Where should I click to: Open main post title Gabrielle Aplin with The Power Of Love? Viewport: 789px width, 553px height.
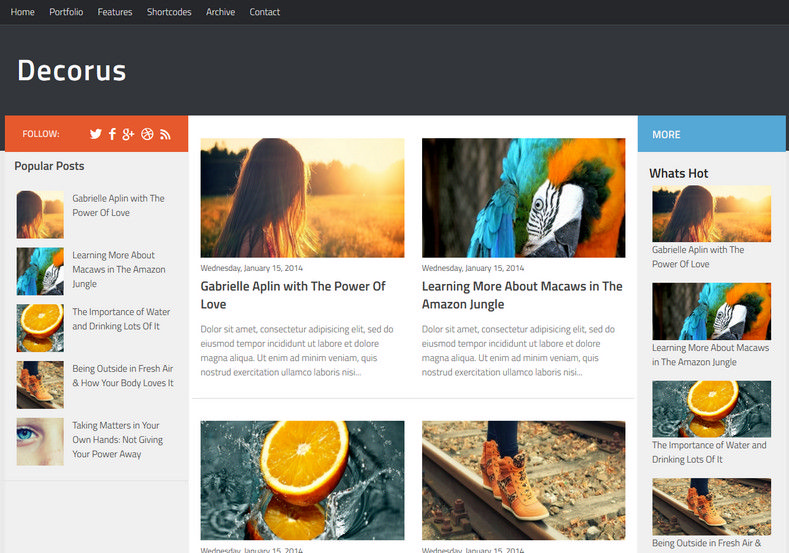pyautogui.click(x=293, y=295)
